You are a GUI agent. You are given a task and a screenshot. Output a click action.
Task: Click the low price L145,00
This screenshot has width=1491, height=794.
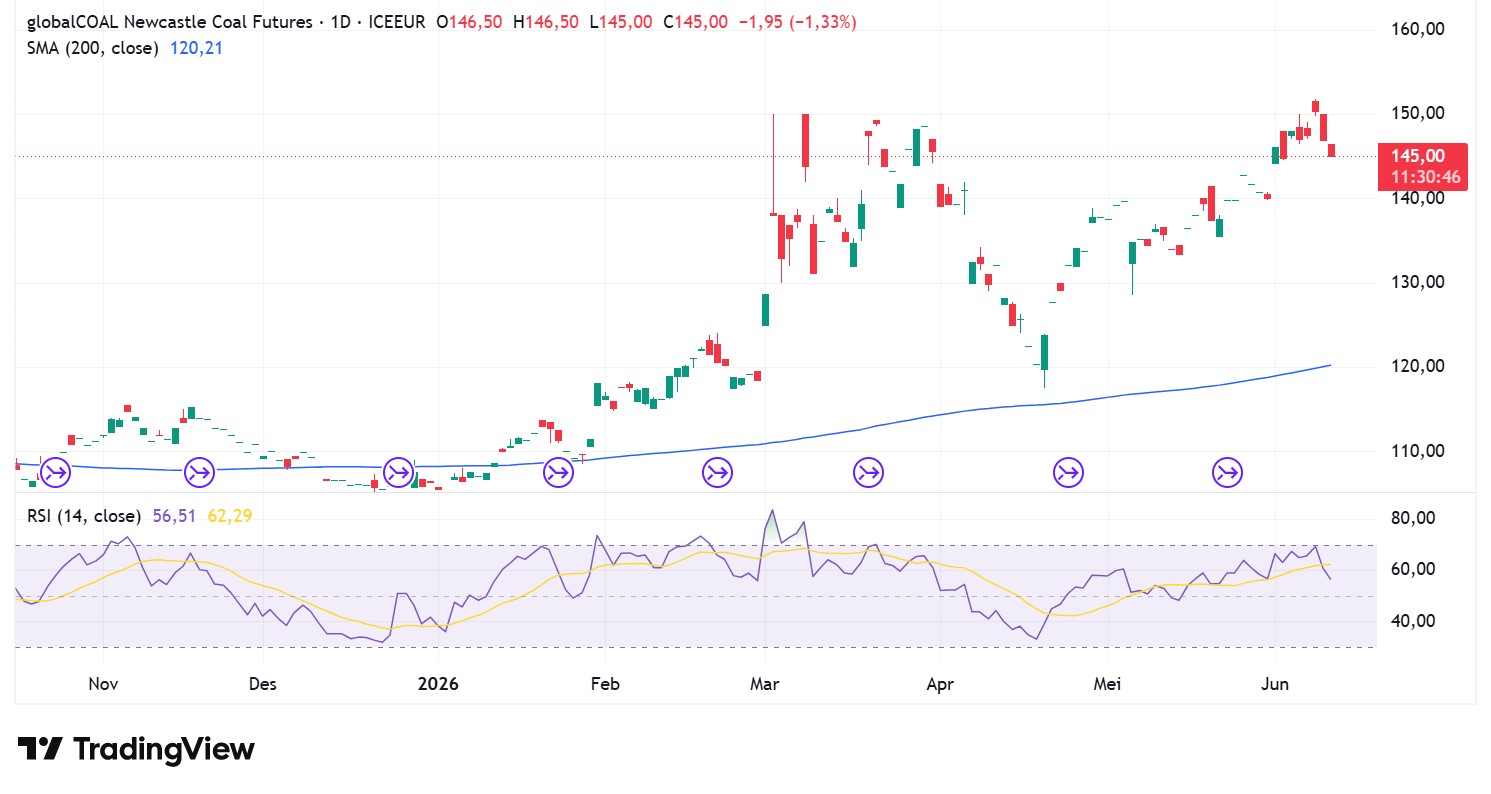pyautogui.click(x=619, y=22)
